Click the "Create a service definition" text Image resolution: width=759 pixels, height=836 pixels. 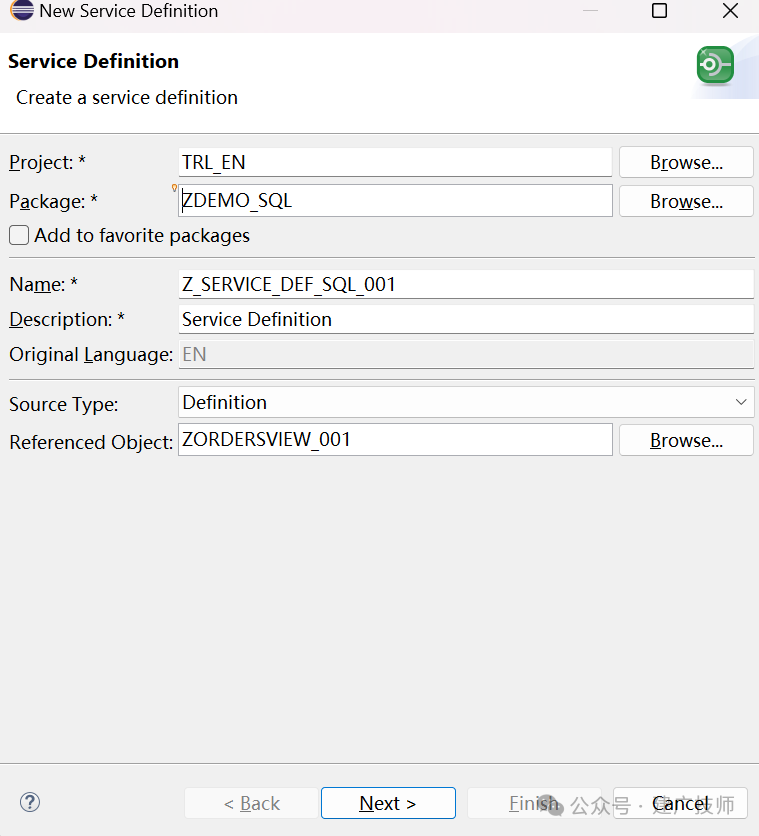127,98
